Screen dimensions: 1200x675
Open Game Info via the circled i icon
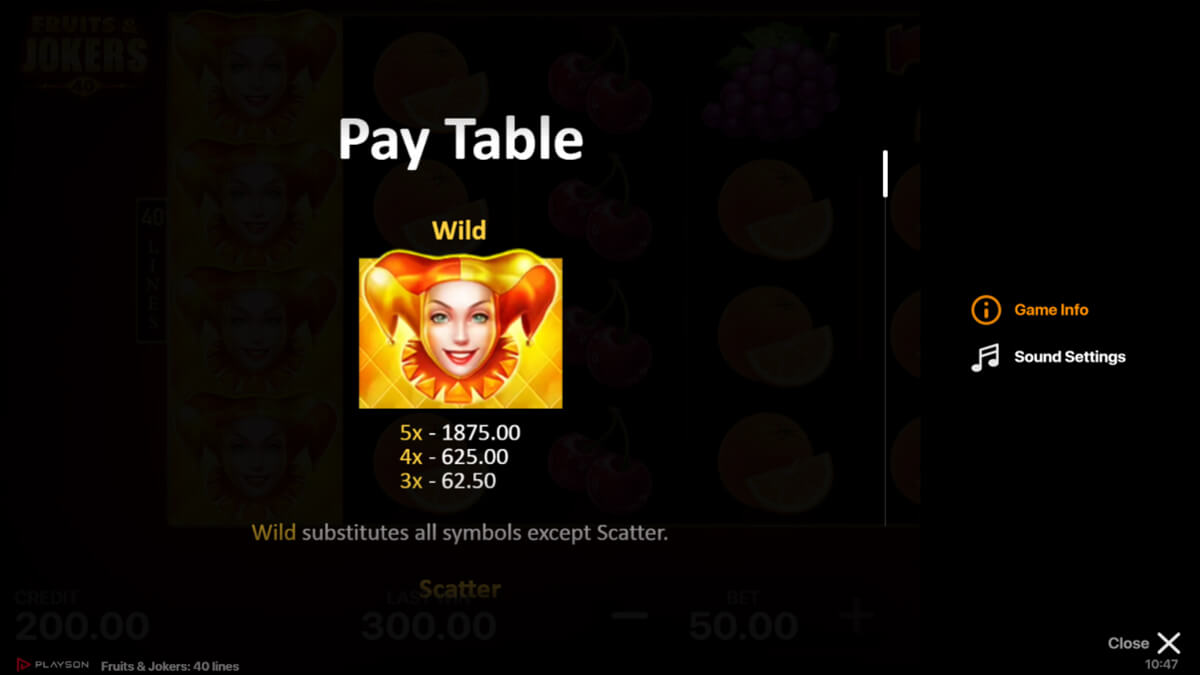coord(985,310)
